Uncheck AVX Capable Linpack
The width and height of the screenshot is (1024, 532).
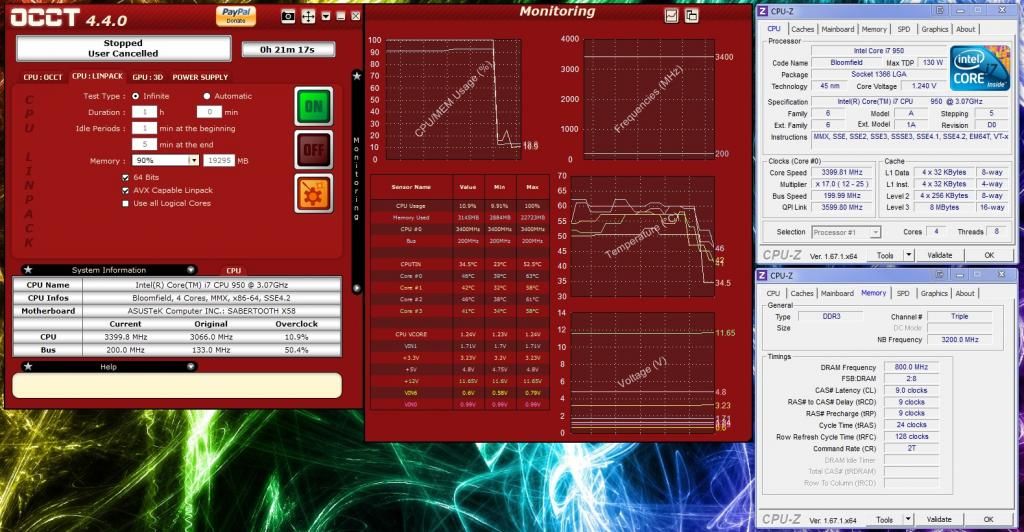pos(125,191)
